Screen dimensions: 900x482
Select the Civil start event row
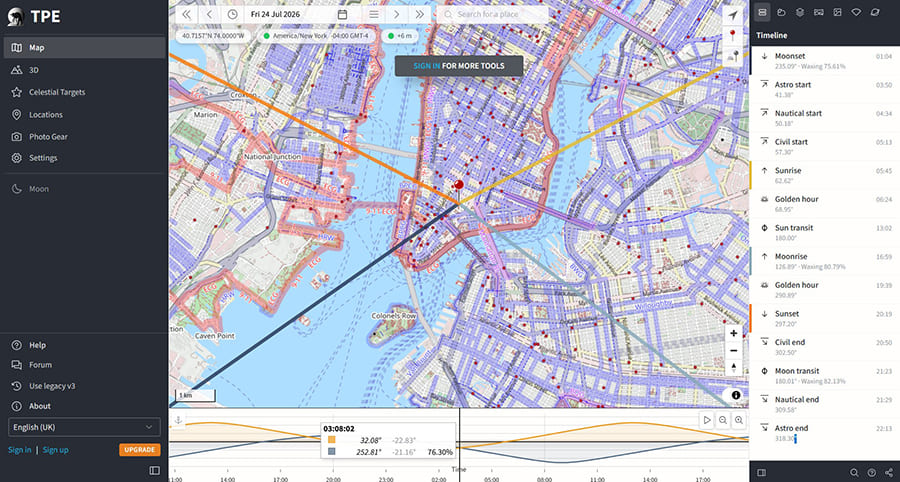(x=825, y=147)
